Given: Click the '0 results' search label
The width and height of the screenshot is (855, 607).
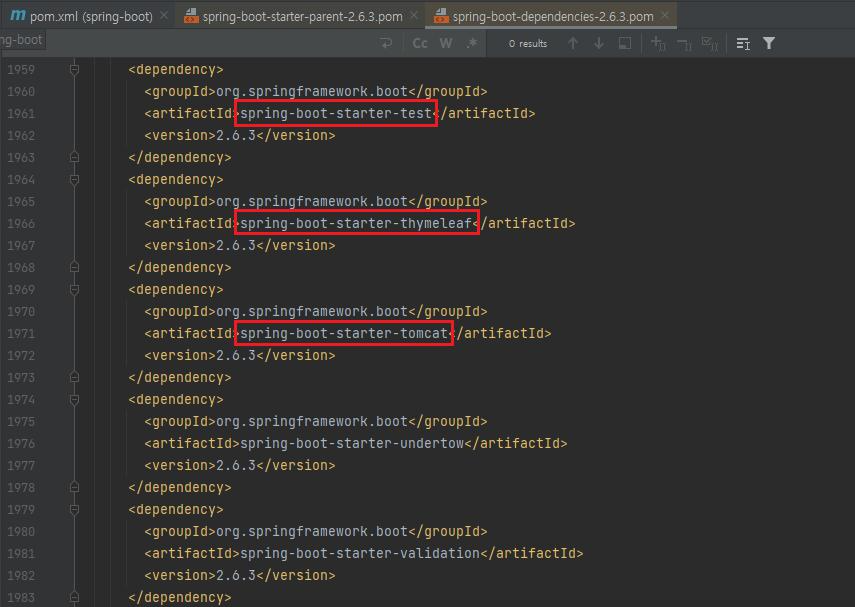Looking at the screenshot, I should [x=528, y=44].
